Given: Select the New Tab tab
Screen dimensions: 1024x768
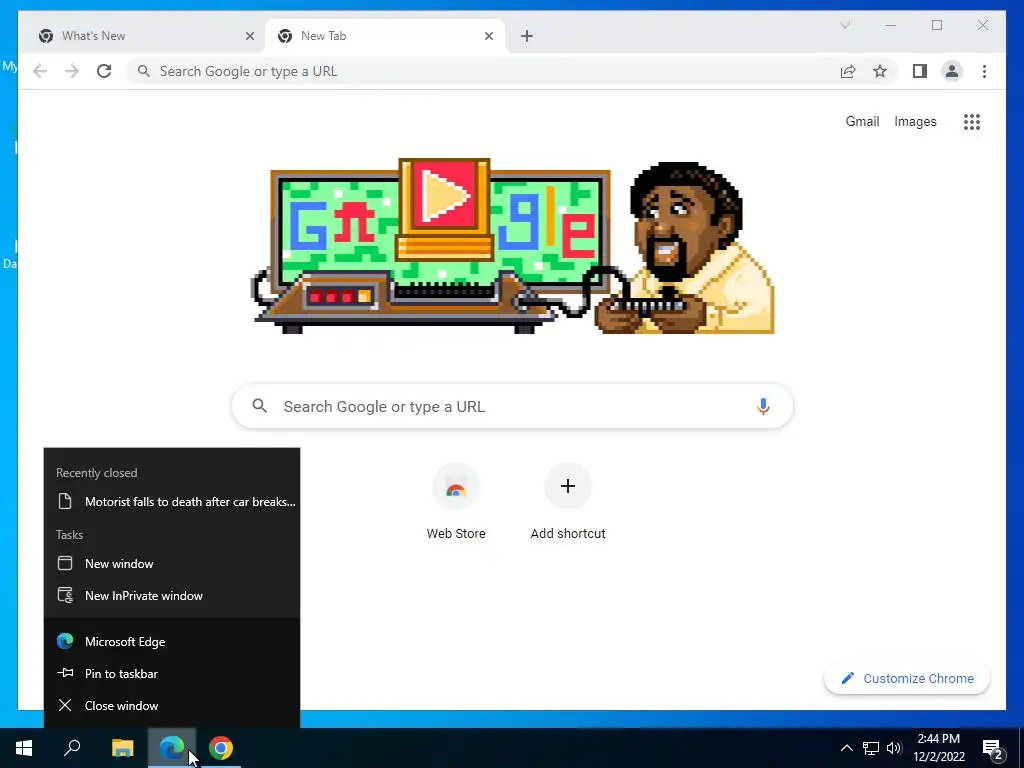Looking at the screenshot, I should (x=385, y=36).
